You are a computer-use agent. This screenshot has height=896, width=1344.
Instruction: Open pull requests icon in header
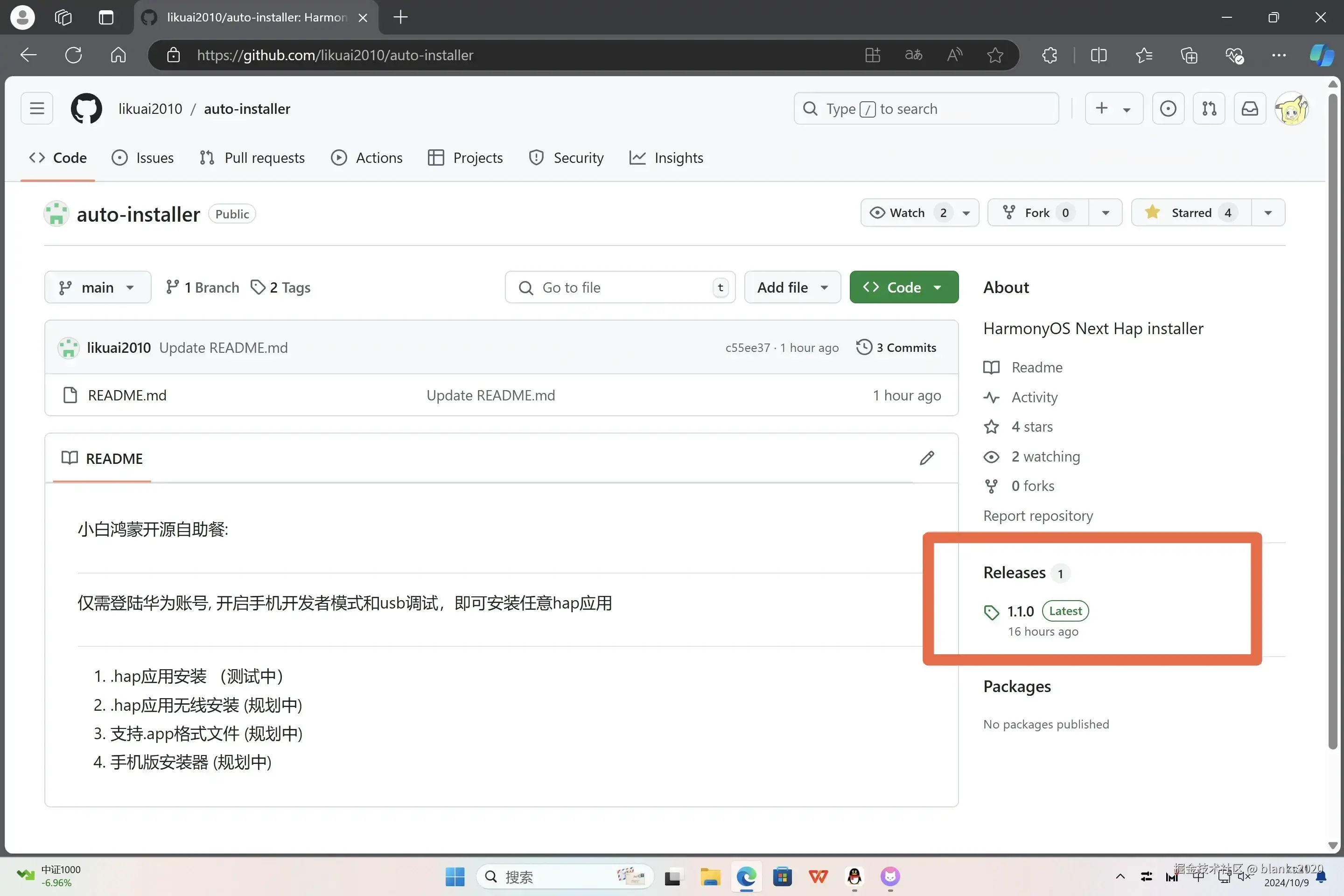click(x=1209, y=109)
